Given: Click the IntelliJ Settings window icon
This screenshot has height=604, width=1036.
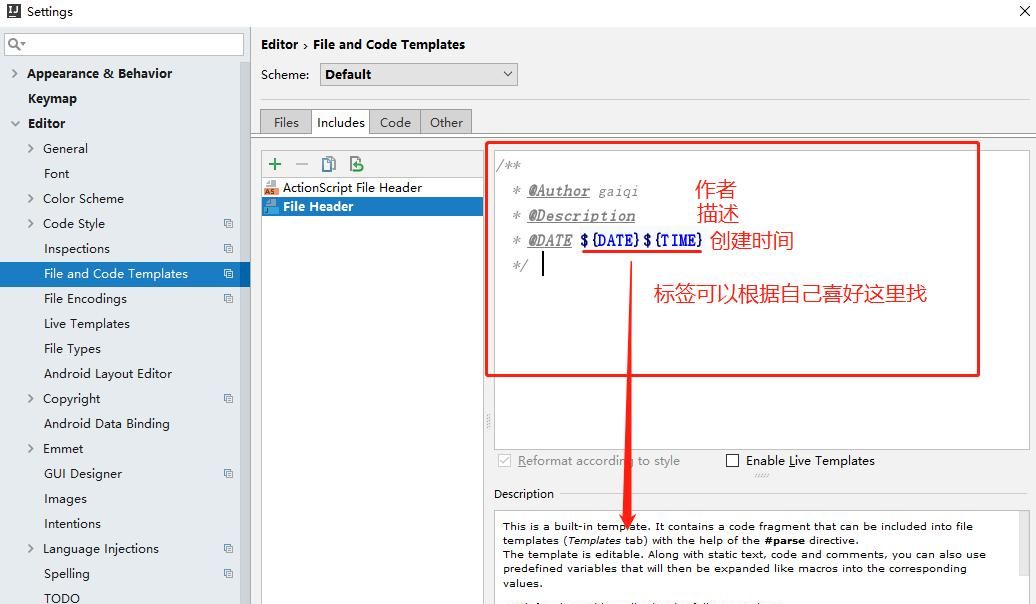Looking at the screenshot, I should (13, 11).
